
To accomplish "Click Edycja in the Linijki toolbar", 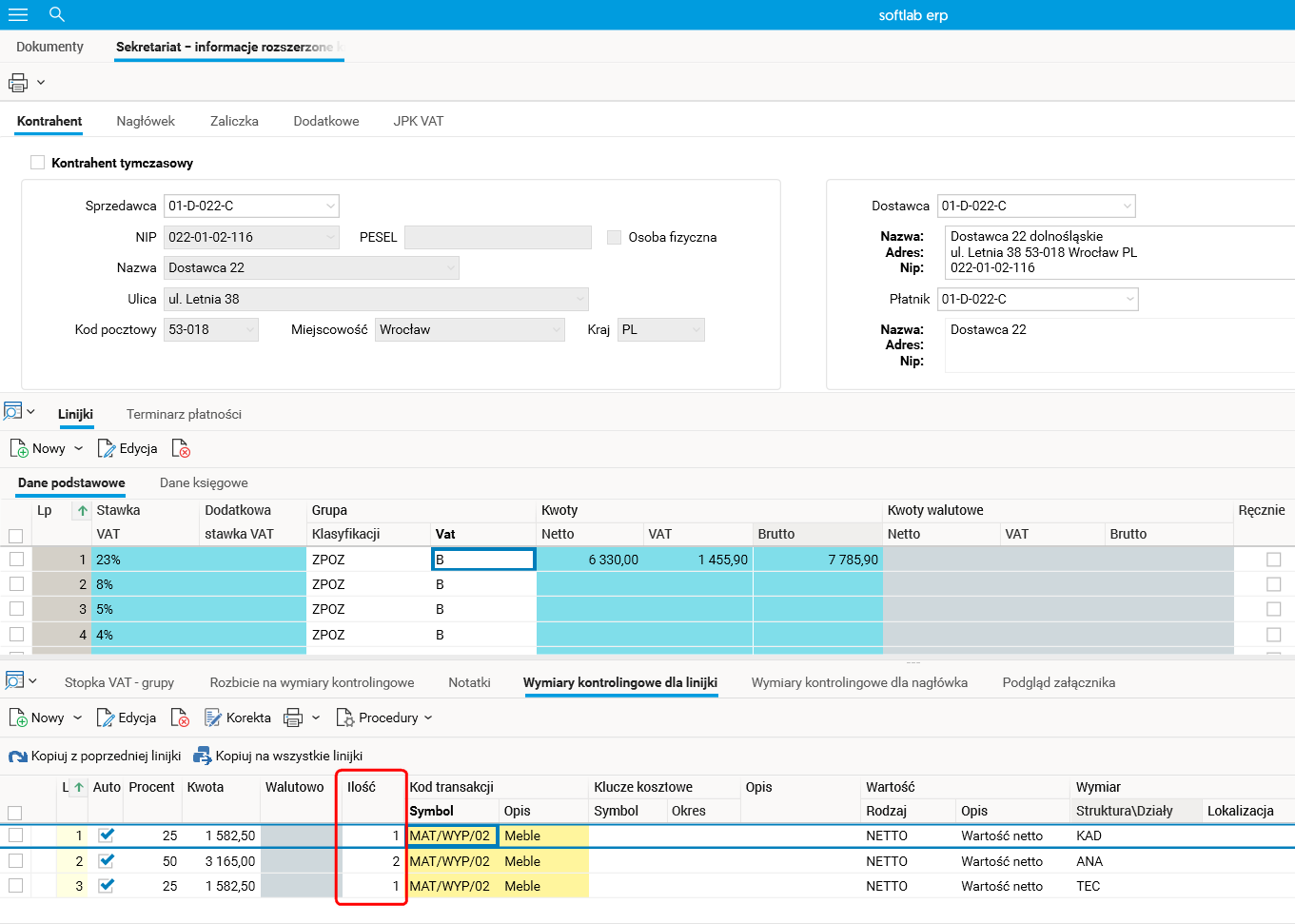I will pyautogui.click(x=128, y=449).
